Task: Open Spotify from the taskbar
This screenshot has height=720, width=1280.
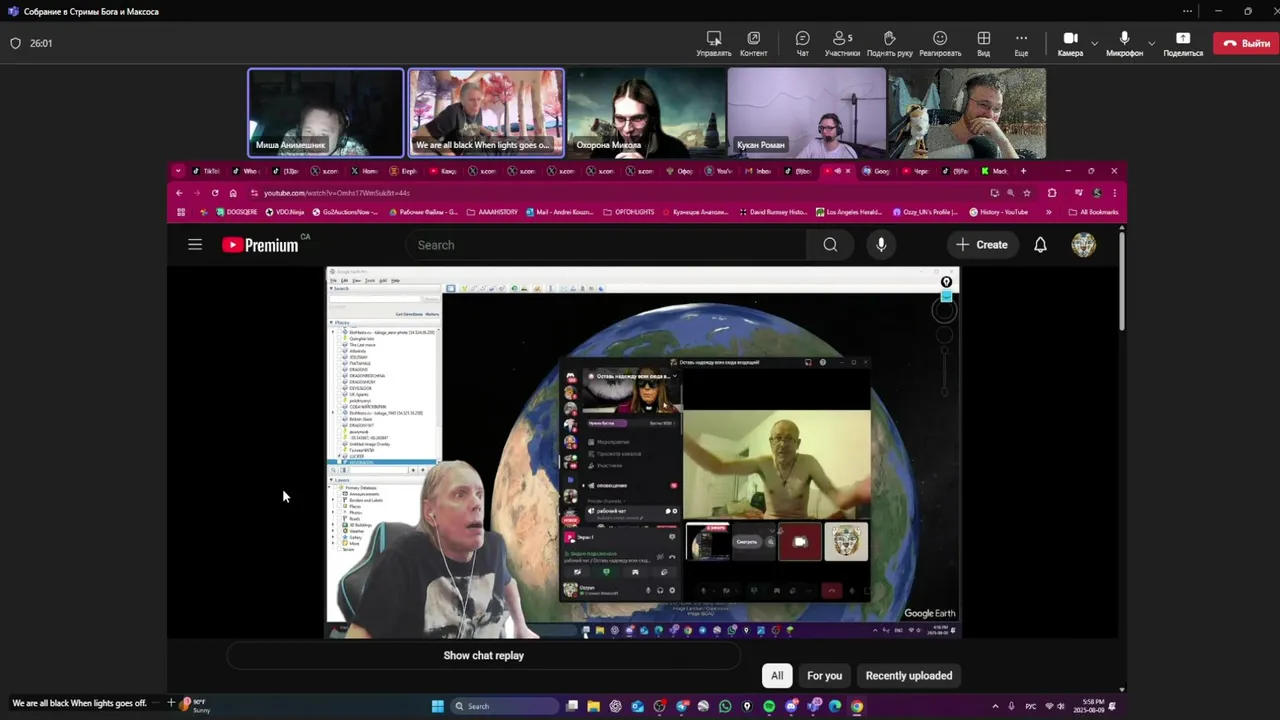Action: 769,706
